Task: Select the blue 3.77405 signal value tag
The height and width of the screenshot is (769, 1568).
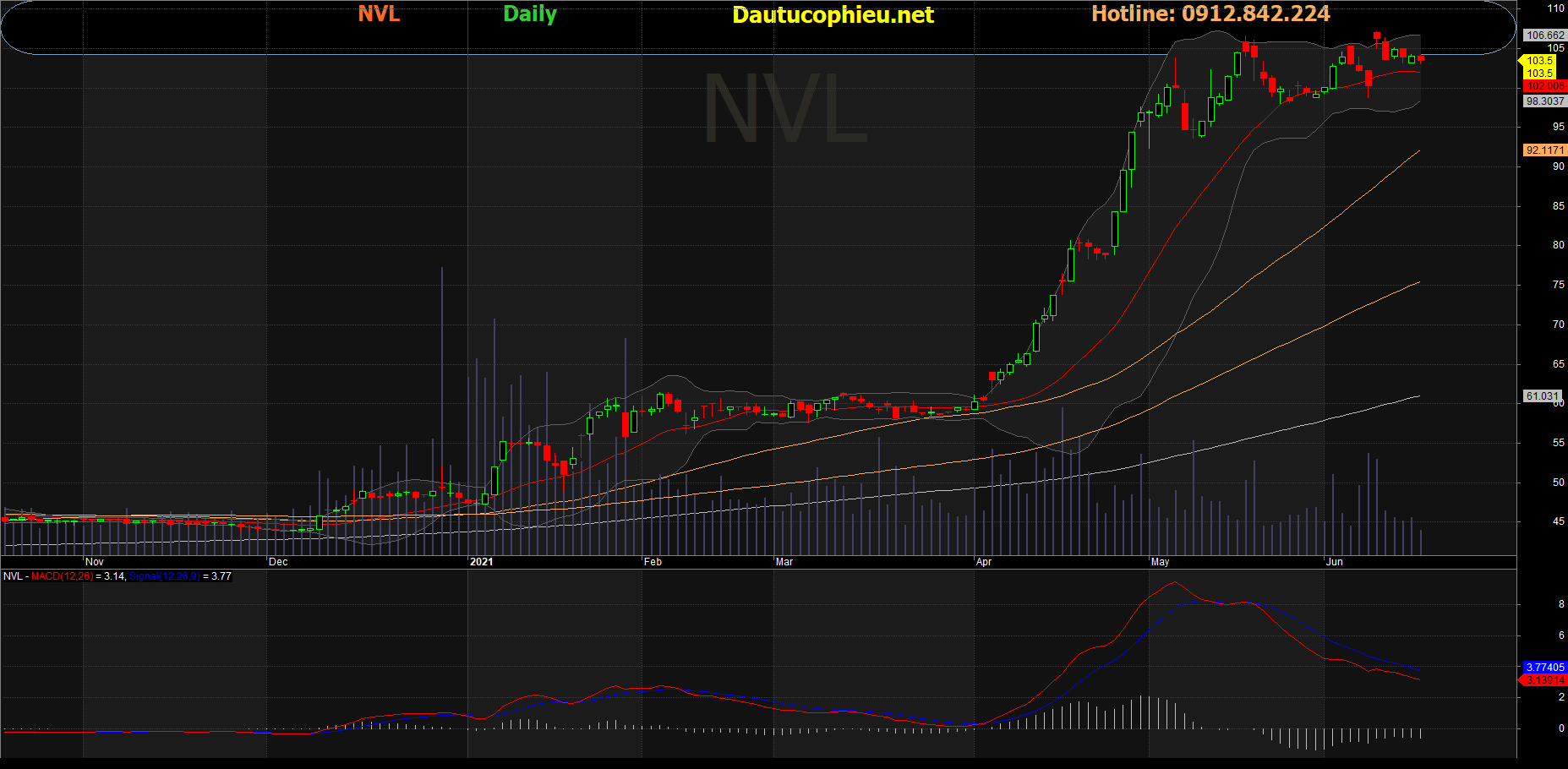Action: pyautogui.click(x=1544, y=668)
